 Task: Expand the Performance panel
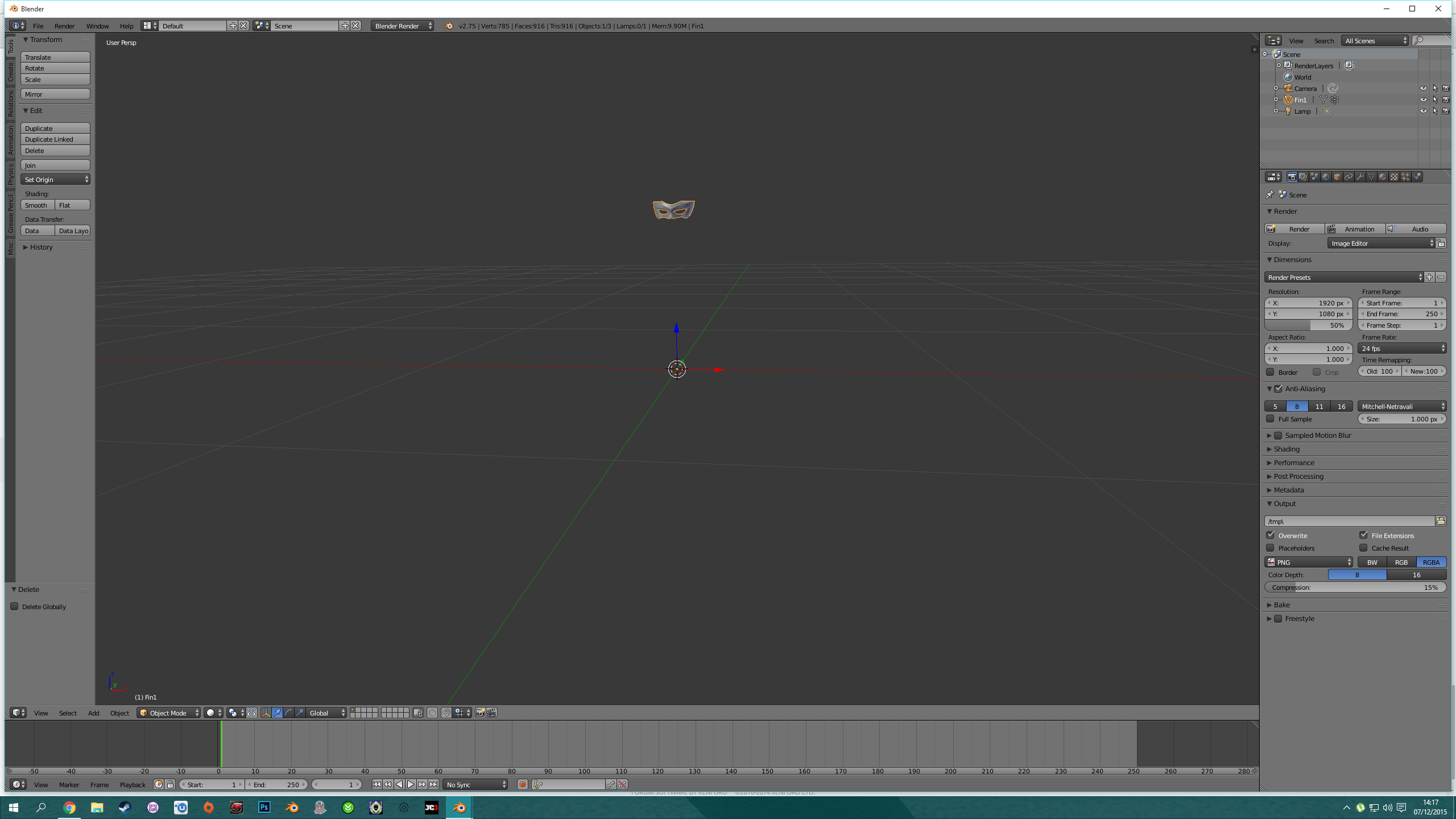1293,462
